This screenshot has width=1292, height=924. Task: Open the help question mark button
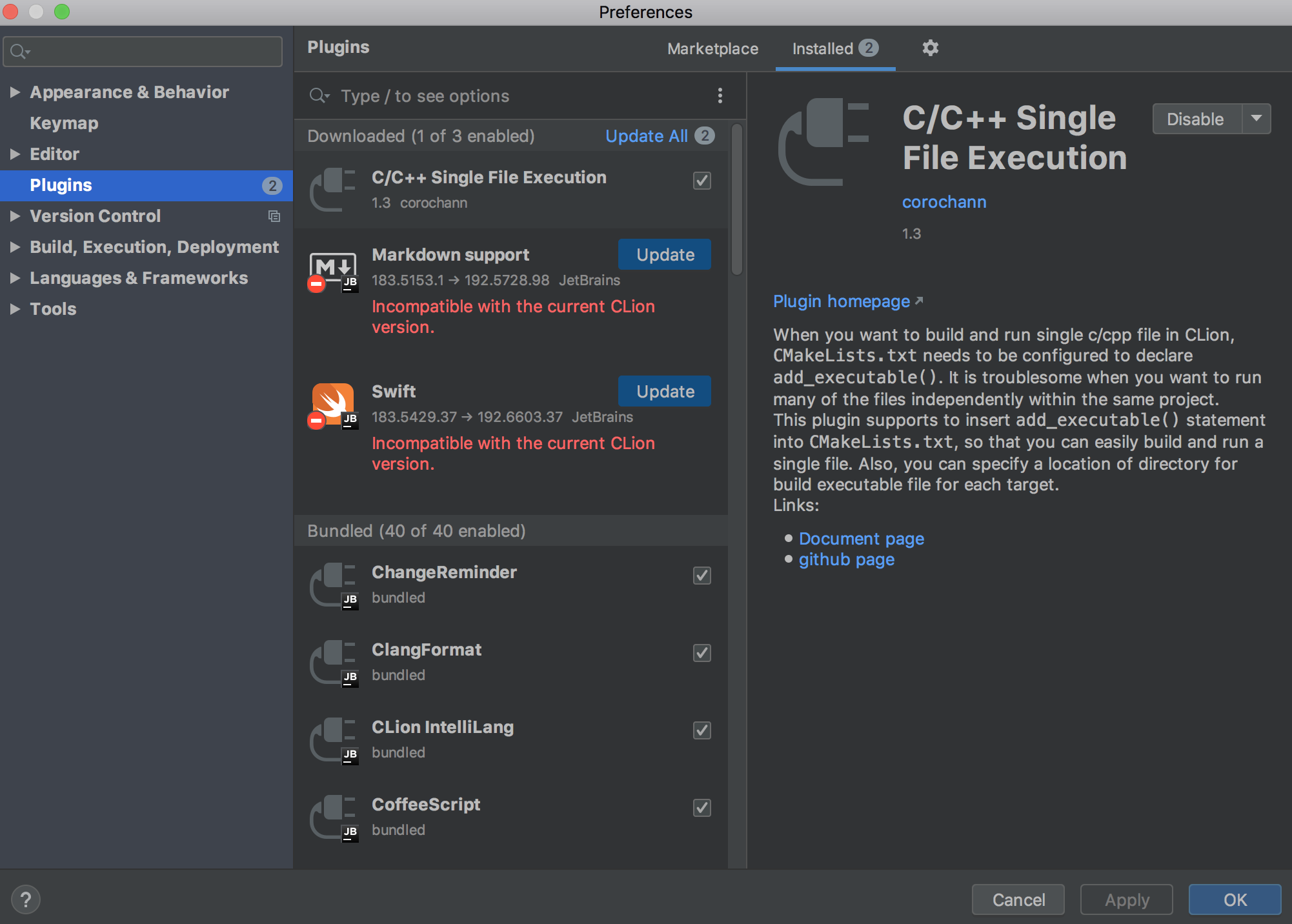[x=26, y=899]
